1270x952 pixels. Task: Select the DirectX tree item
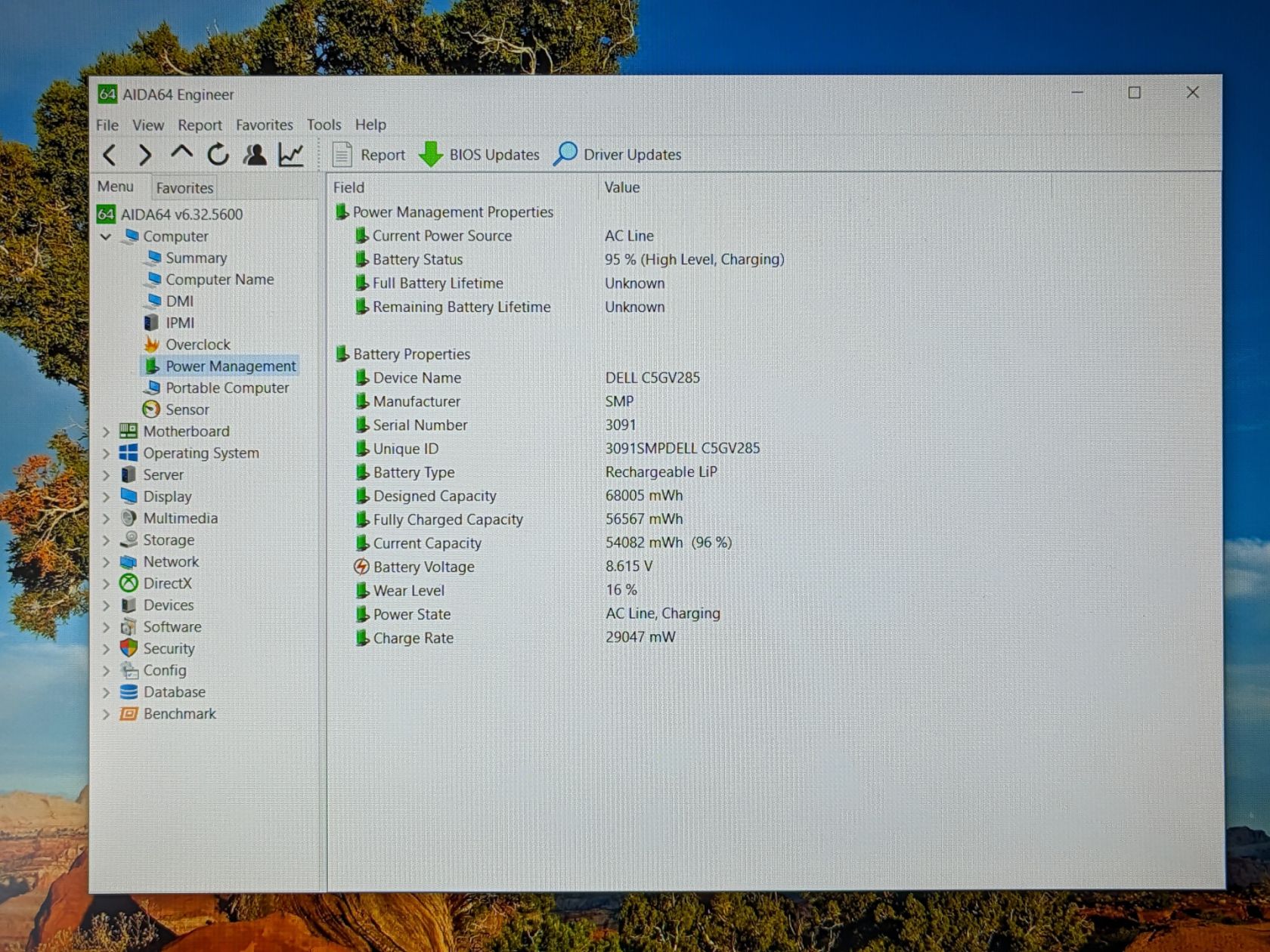[x=156, y=583]
